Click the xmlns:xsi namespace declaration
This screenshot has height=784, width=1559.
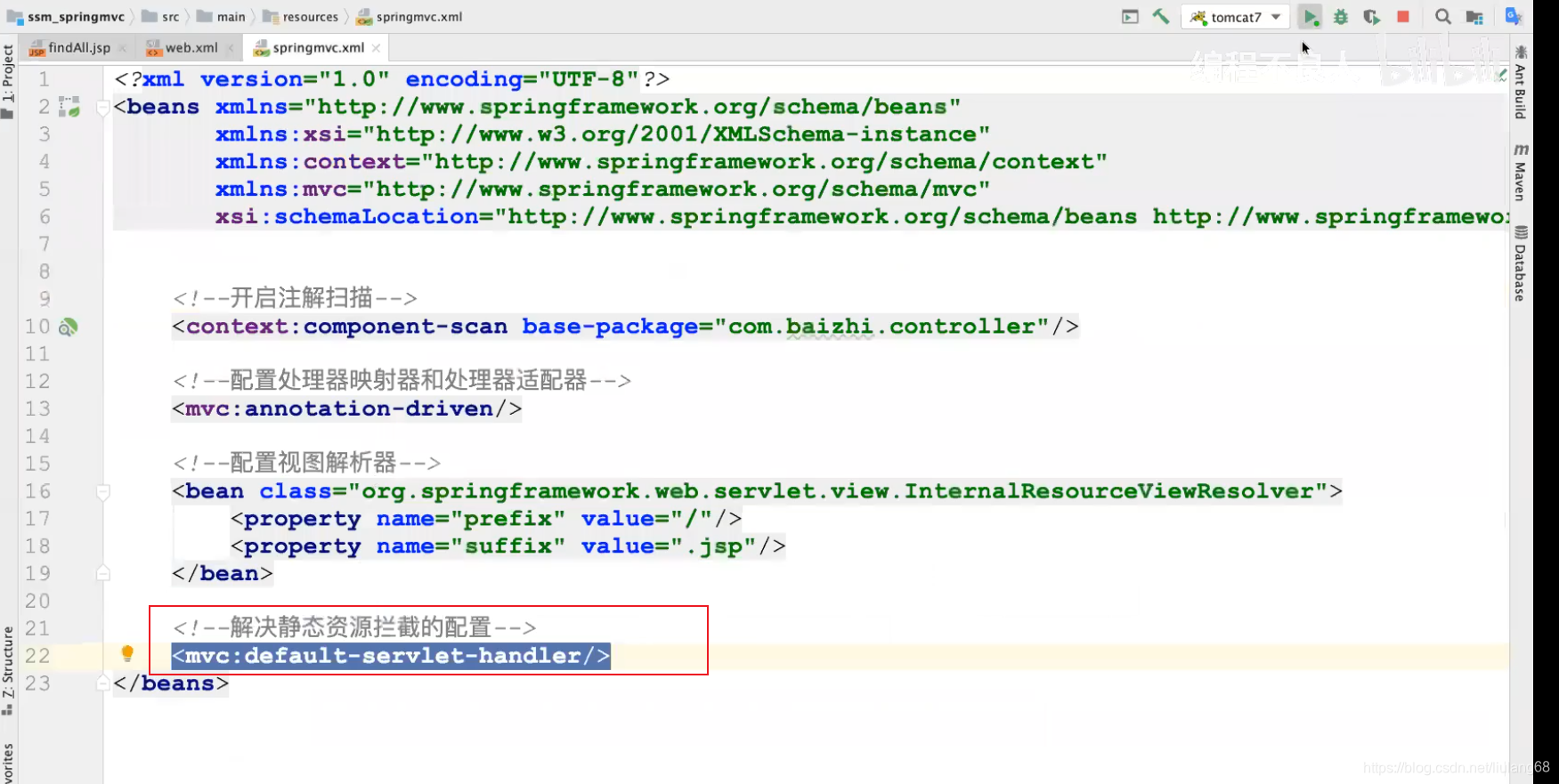(x=603, y=134)
